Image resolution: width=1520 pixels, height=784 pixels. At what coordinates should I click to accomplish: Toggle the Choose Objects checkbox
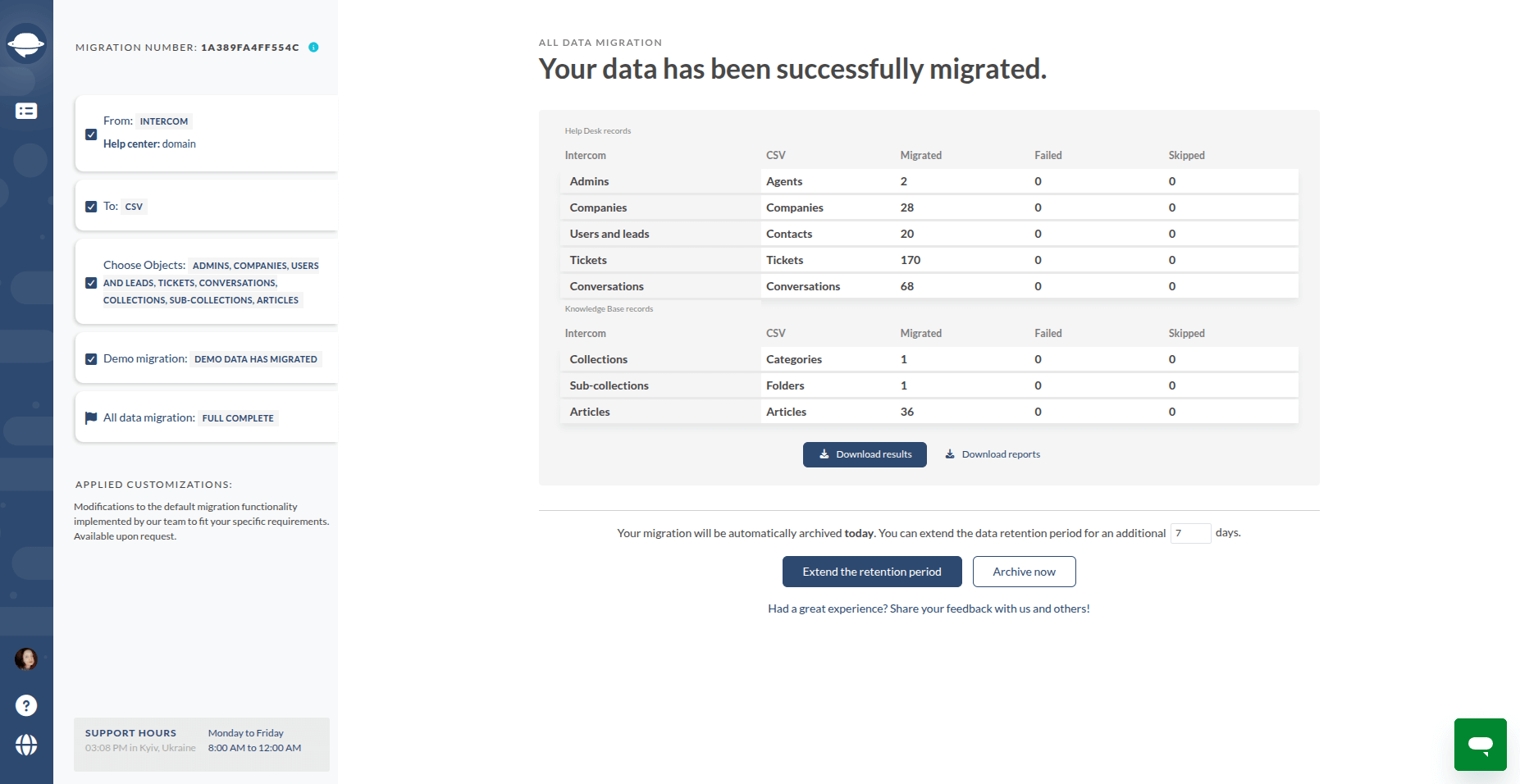click(x=90, y=283)
